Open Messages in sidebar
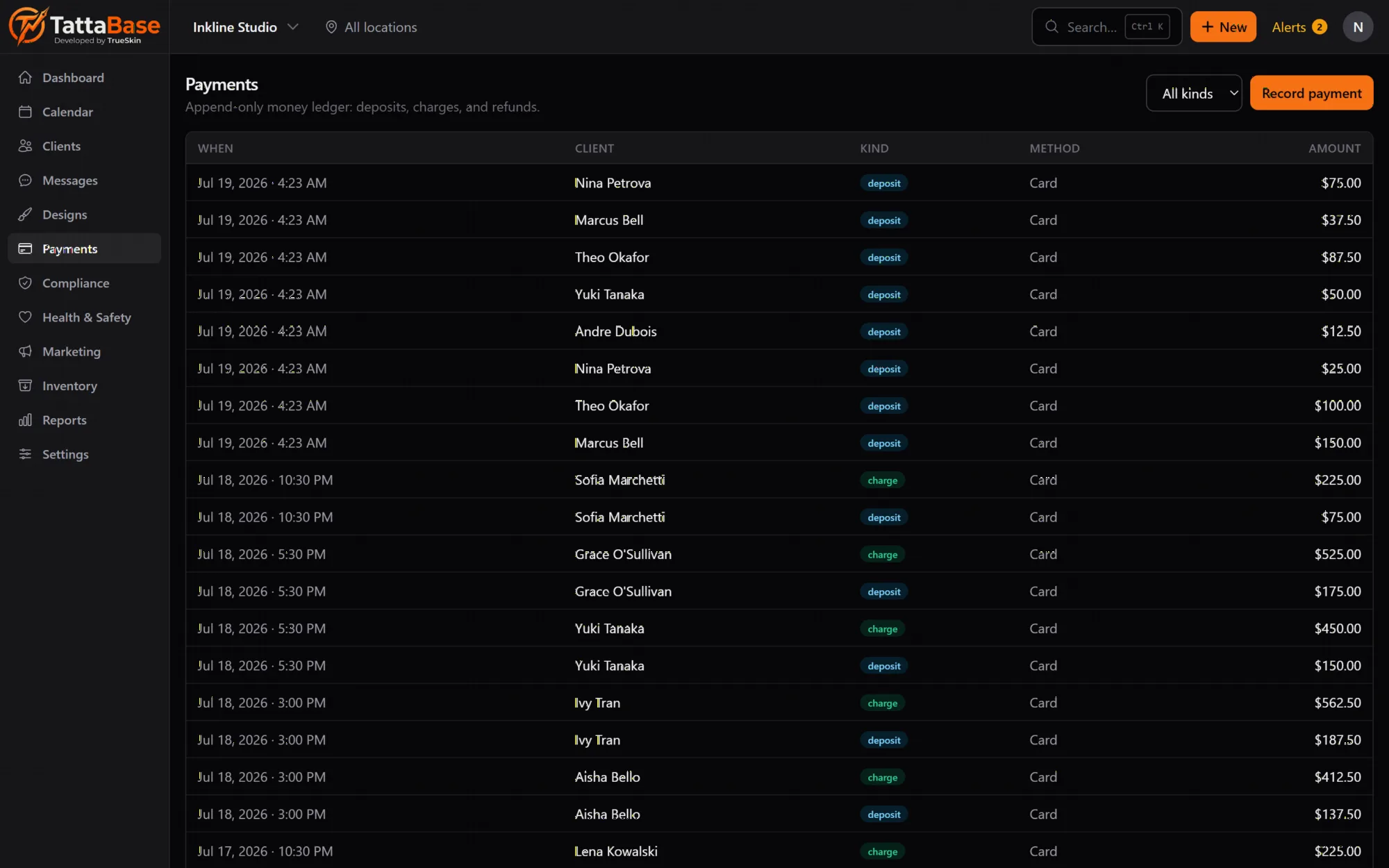The image size is (1389, 868). coord(84,181)
